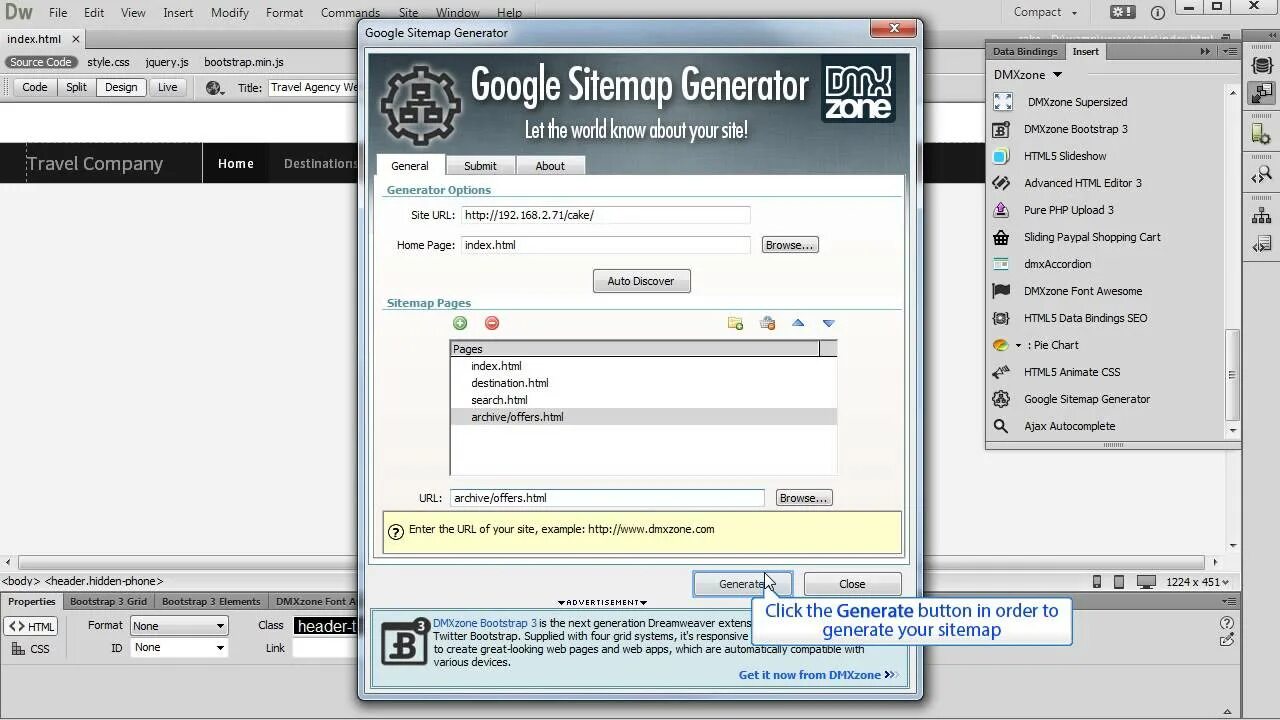Open the Insert panel icon in right dock

[1261, 94]
